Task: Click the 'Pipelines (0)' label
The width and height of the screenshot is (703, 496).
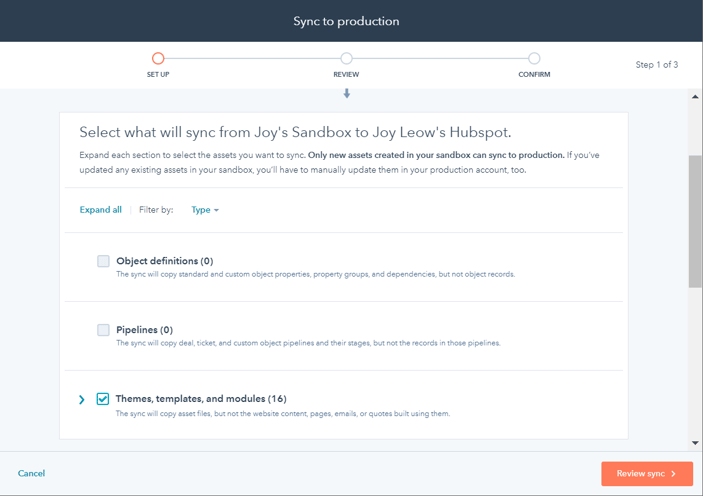Action: pyautogui.click(x=144, y=330)
